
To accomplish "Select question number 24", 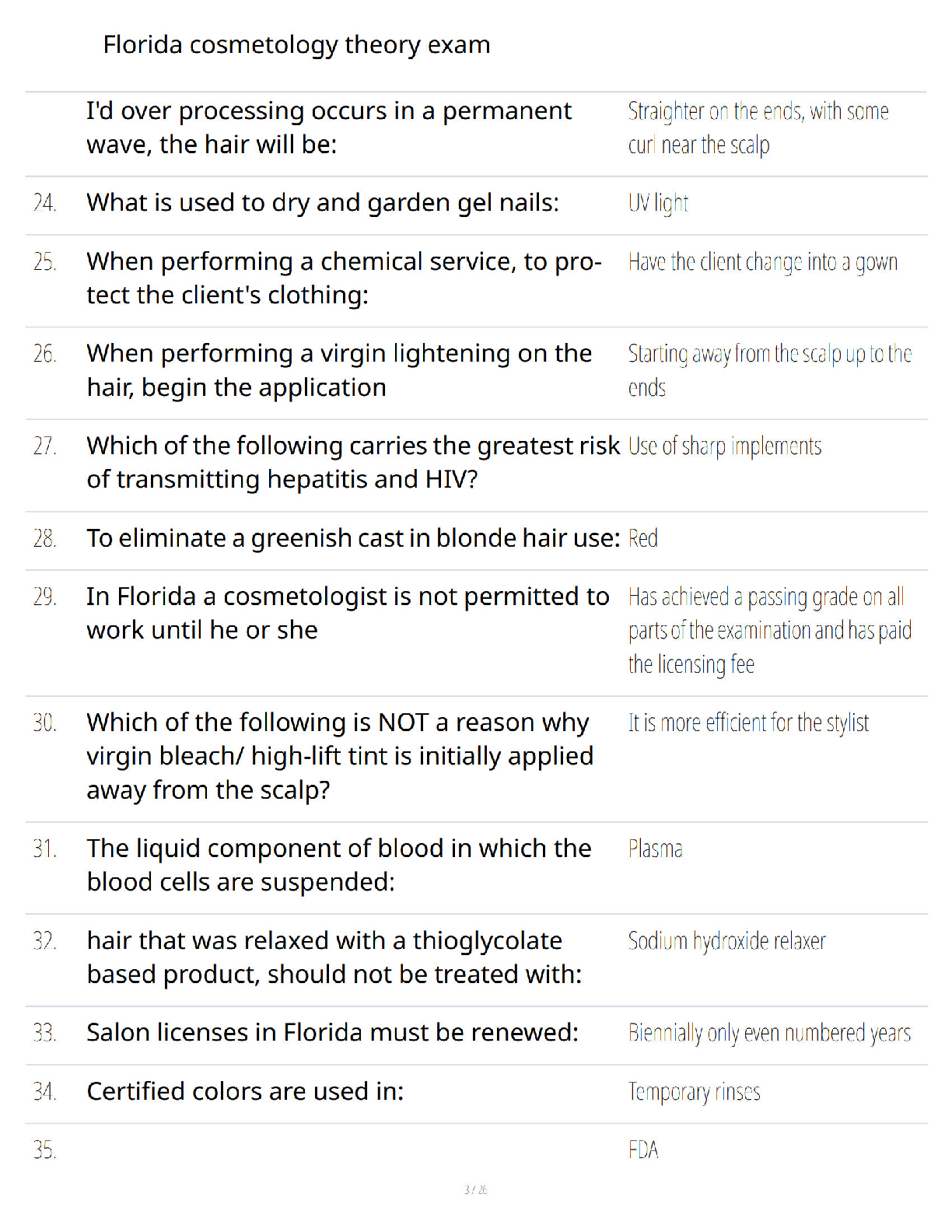I will pos(45,203).
